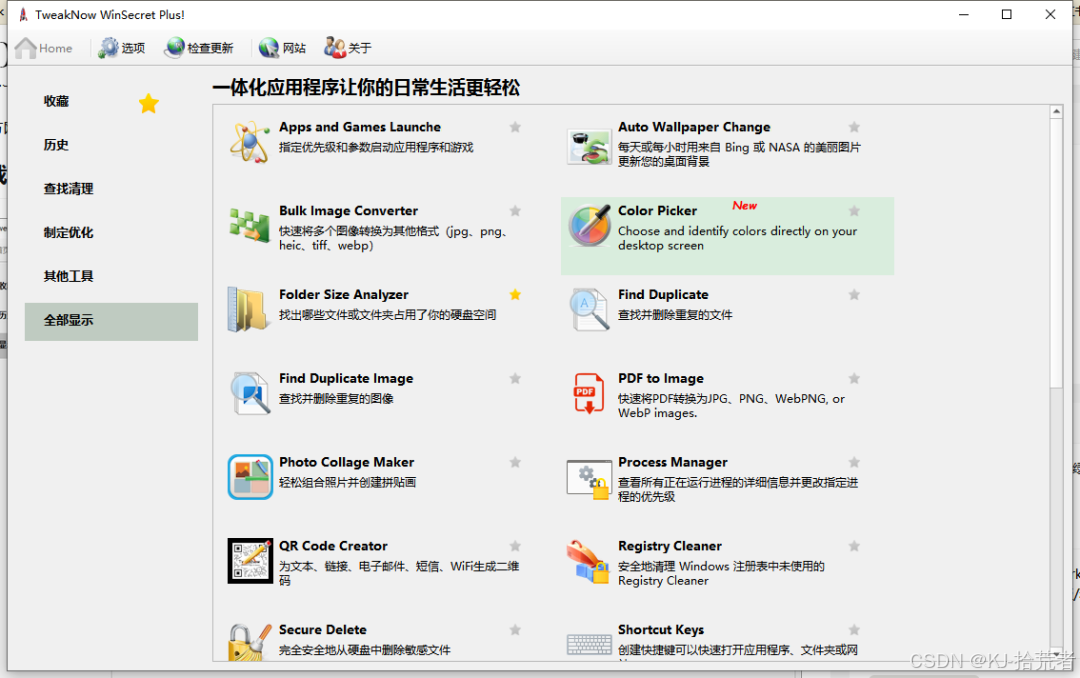Open the Registry Cleaner icon
Screen dimensions: 1080x678
pos(588,562)
